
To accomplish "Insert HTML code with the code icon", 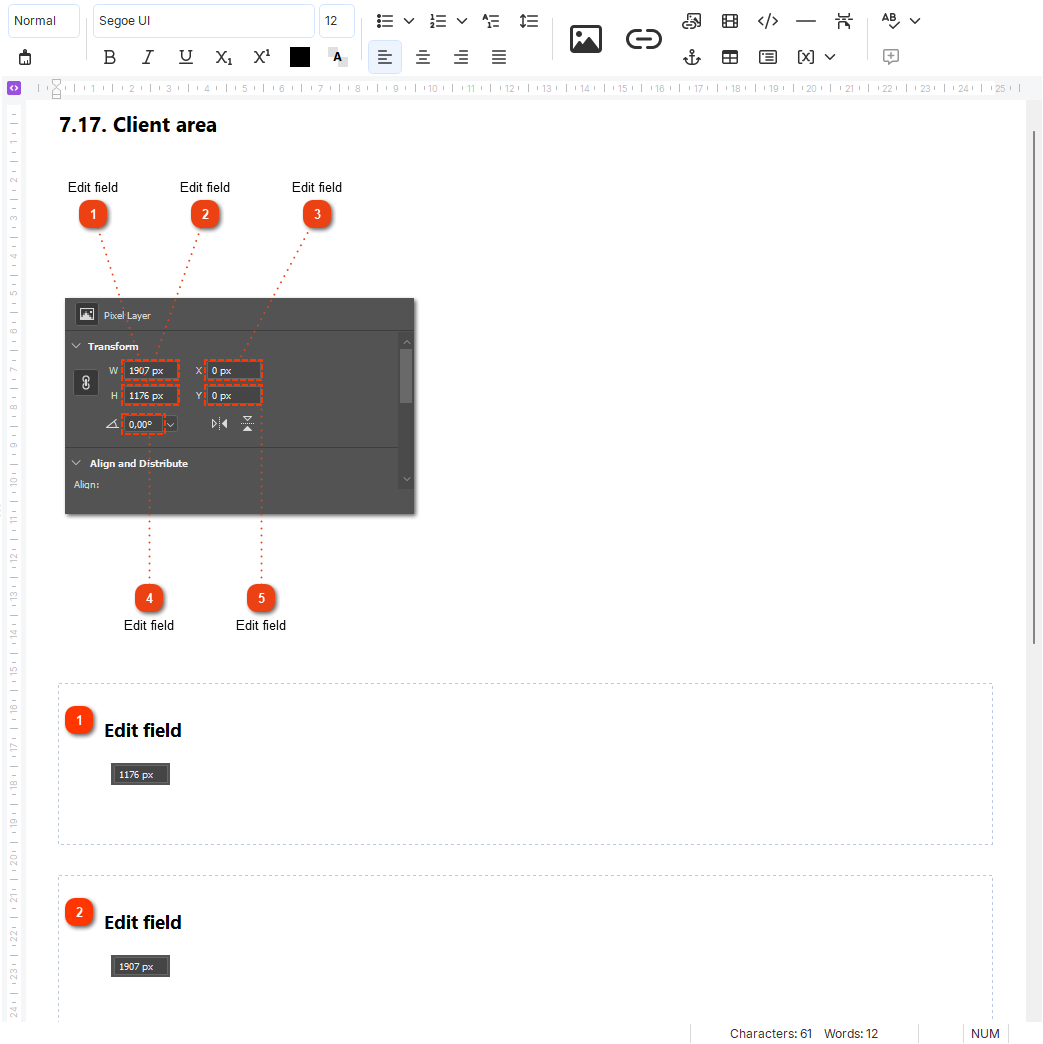I will click(768, 21).
